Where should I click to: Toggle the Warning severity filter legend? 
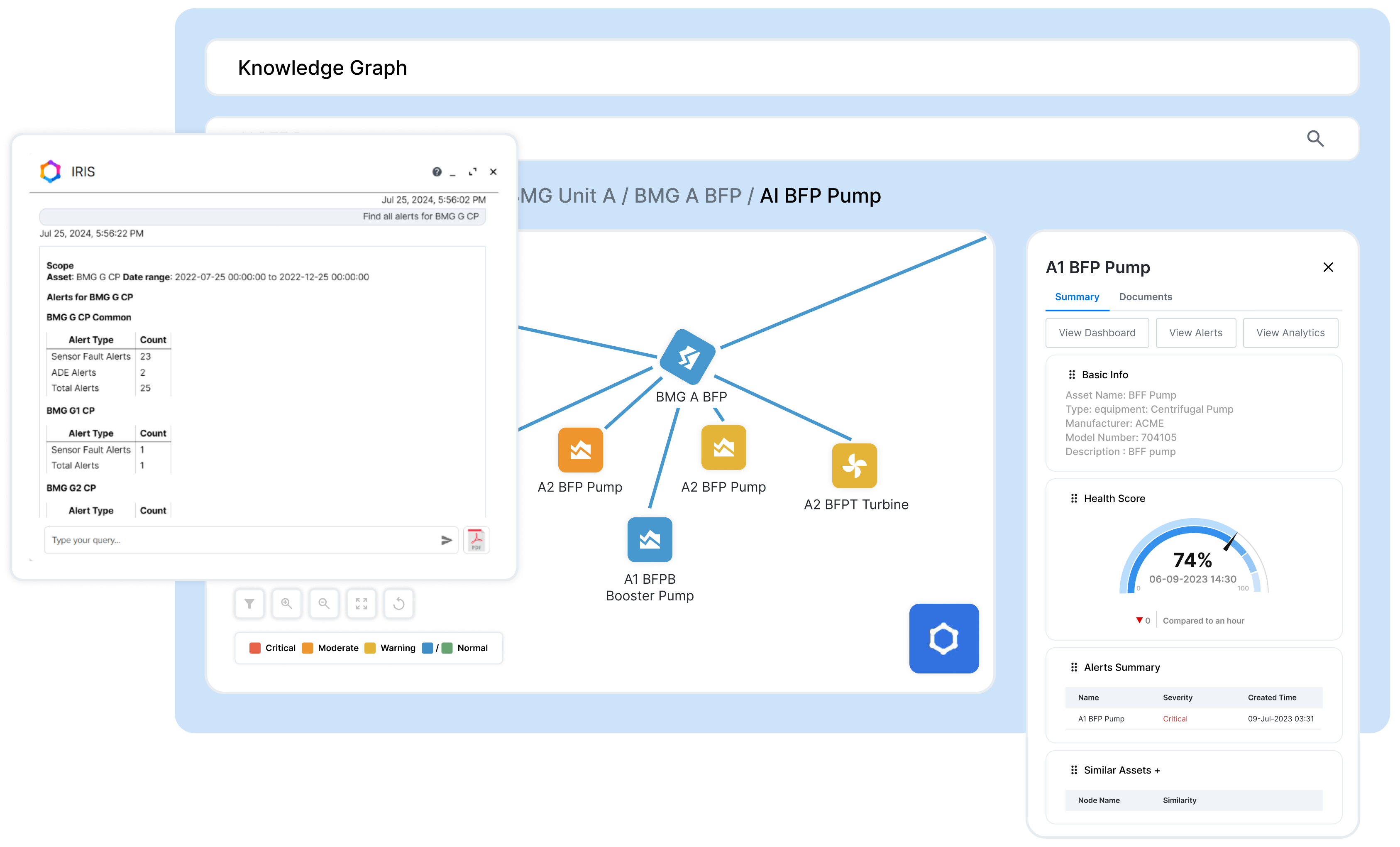point(397,648)
